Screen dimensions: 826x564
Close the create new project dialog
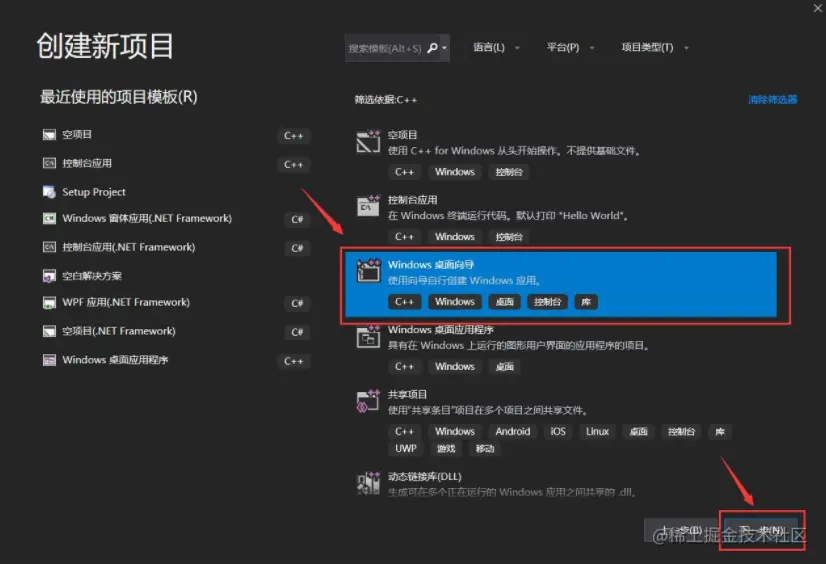pos(818,7)
